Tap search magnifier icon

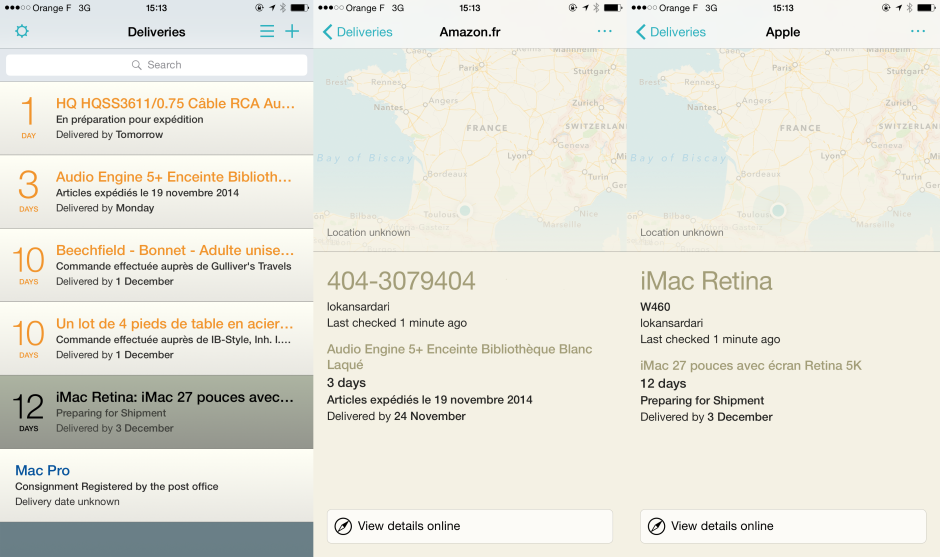point(137,65)
